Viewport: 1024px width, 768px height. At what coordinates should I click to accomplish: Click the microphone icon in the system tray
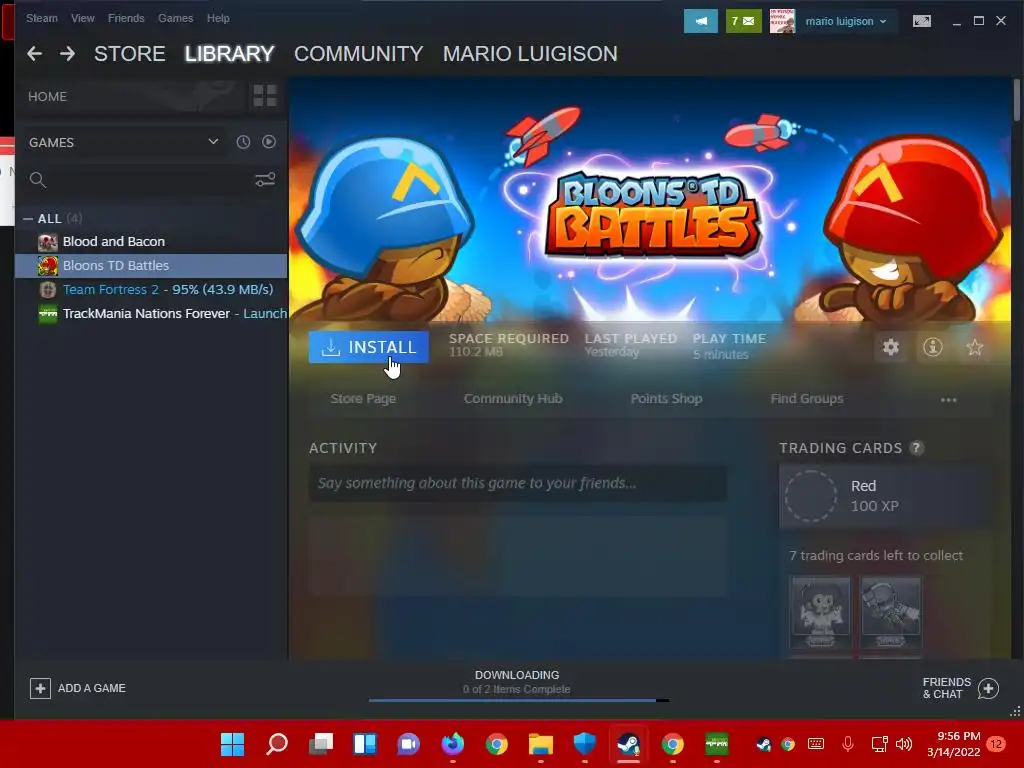[848, 744]
